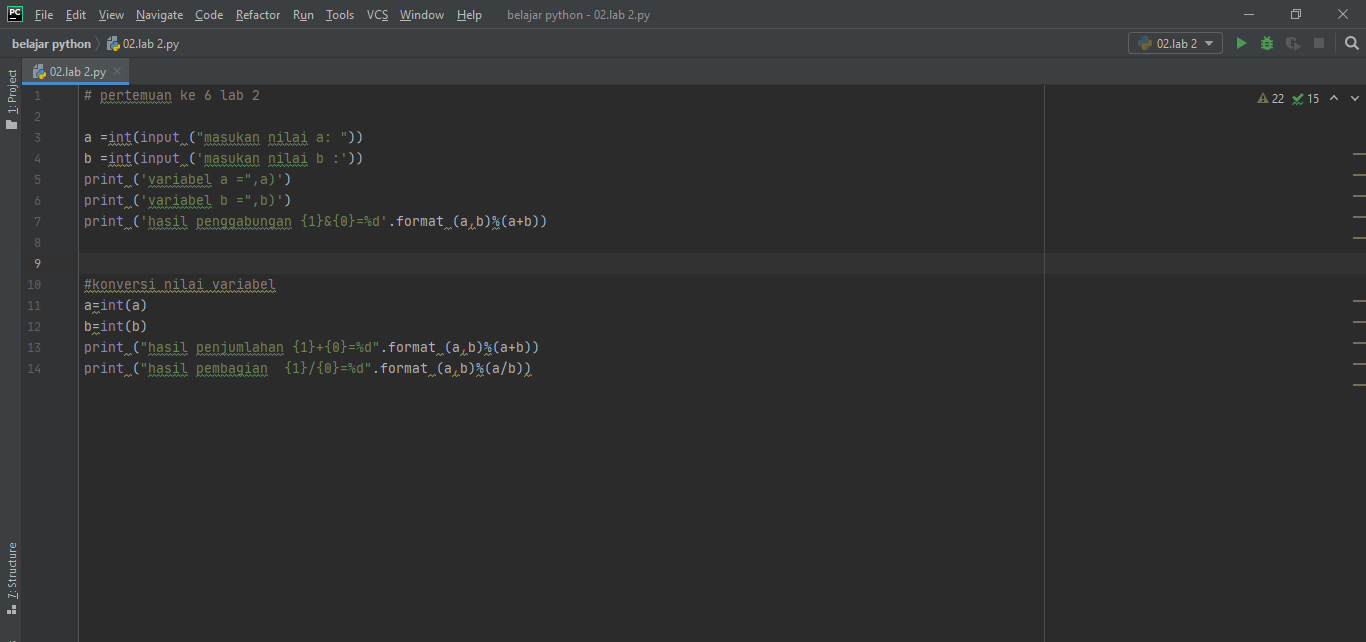Open the Refactor menu

coord(257,14)
